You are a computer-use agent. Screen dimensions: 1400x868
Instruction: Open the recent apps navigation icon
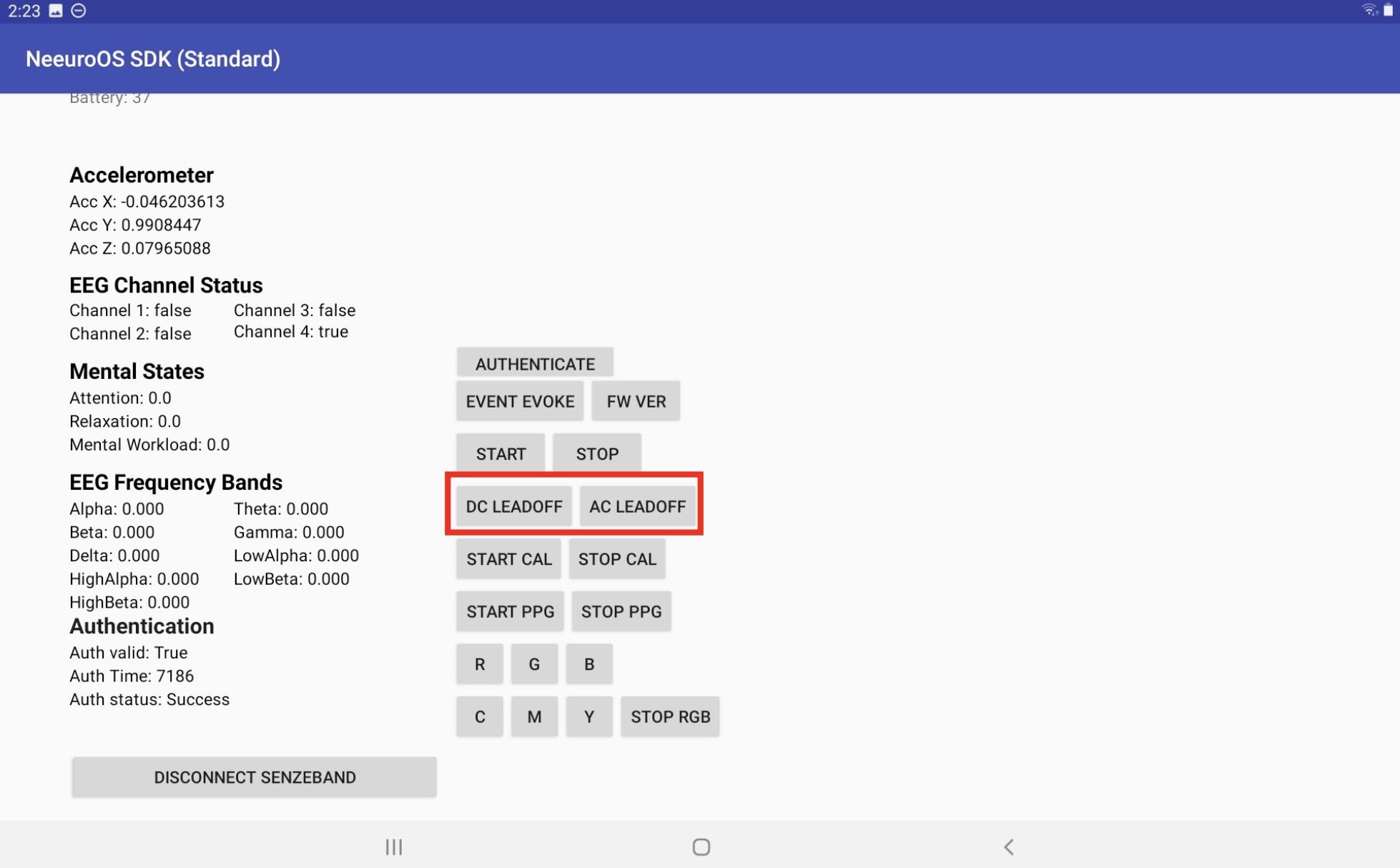click(x=394, y=847)
